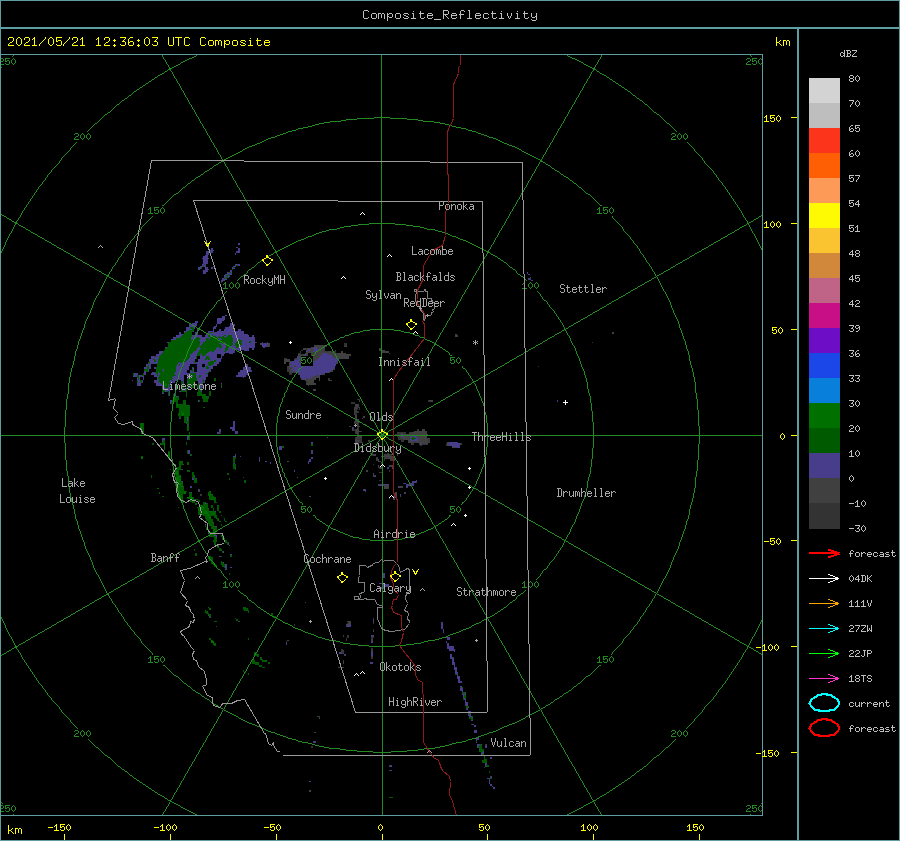Click the green 22JP arrow icon
This screenshot has width=900, height=841.
[x=824, y=653]
